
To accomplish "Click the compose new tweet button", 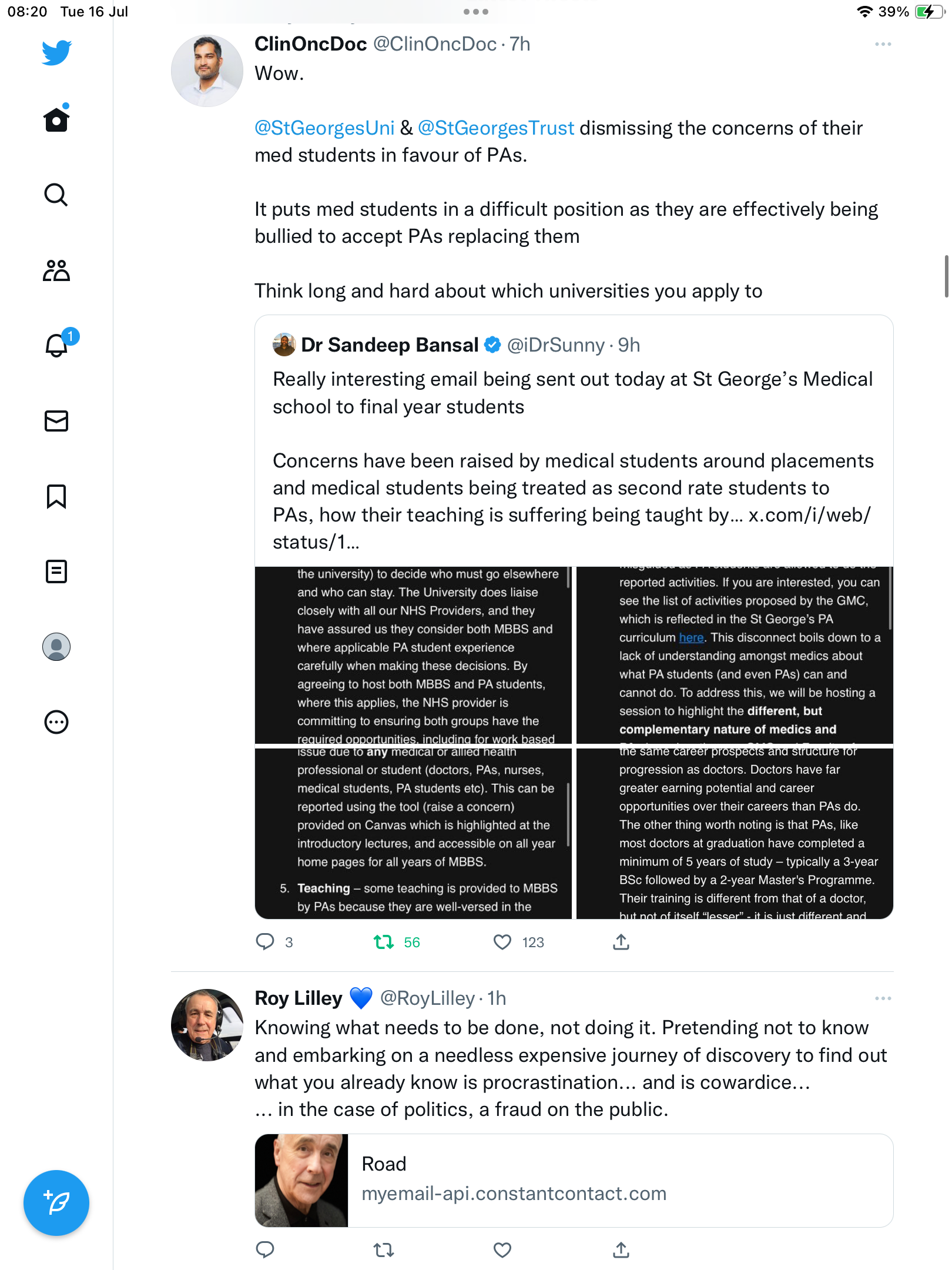I will tap(56, 1203).
